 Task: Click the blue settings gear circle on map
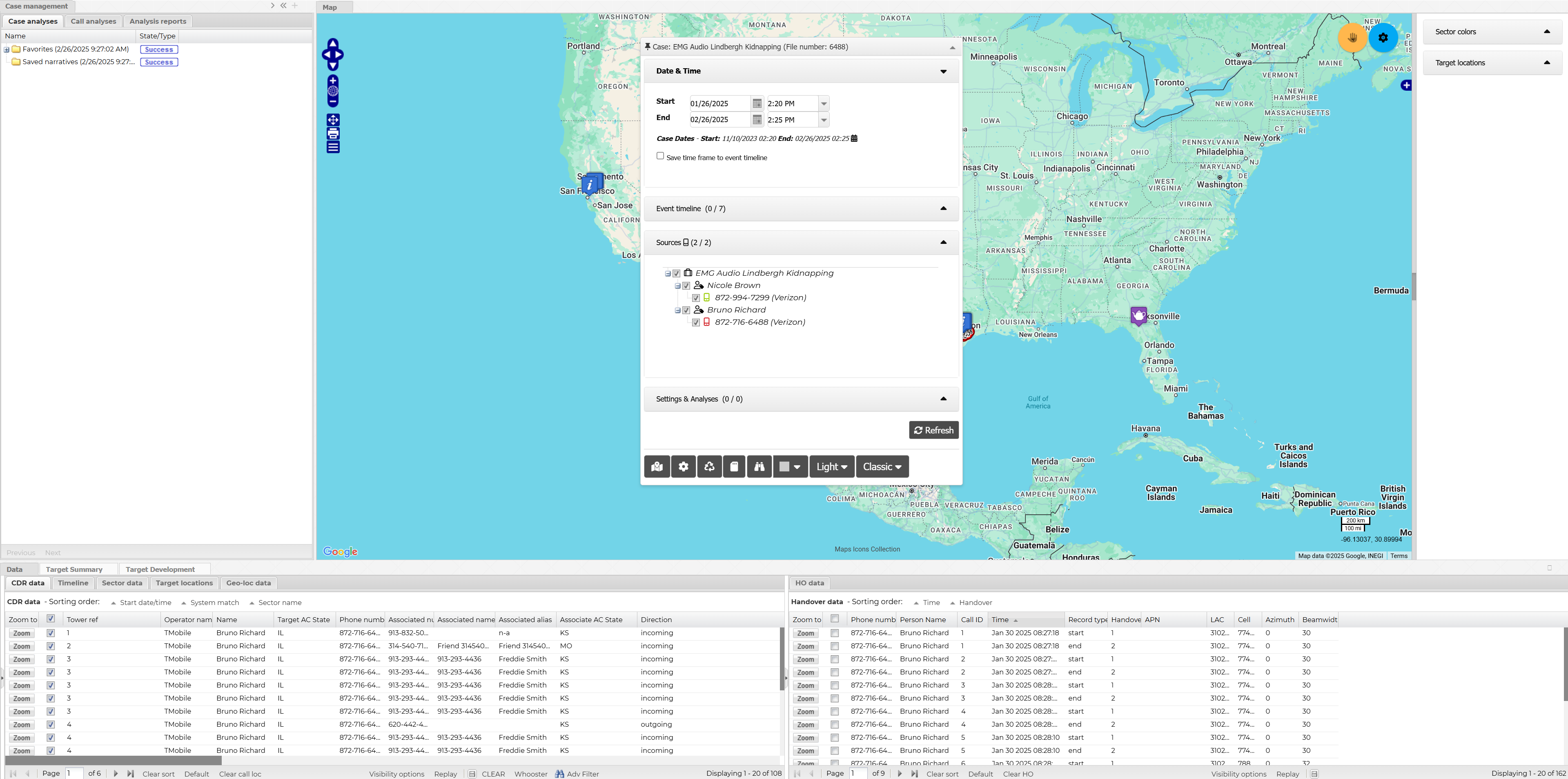(x=1383, y=38)
